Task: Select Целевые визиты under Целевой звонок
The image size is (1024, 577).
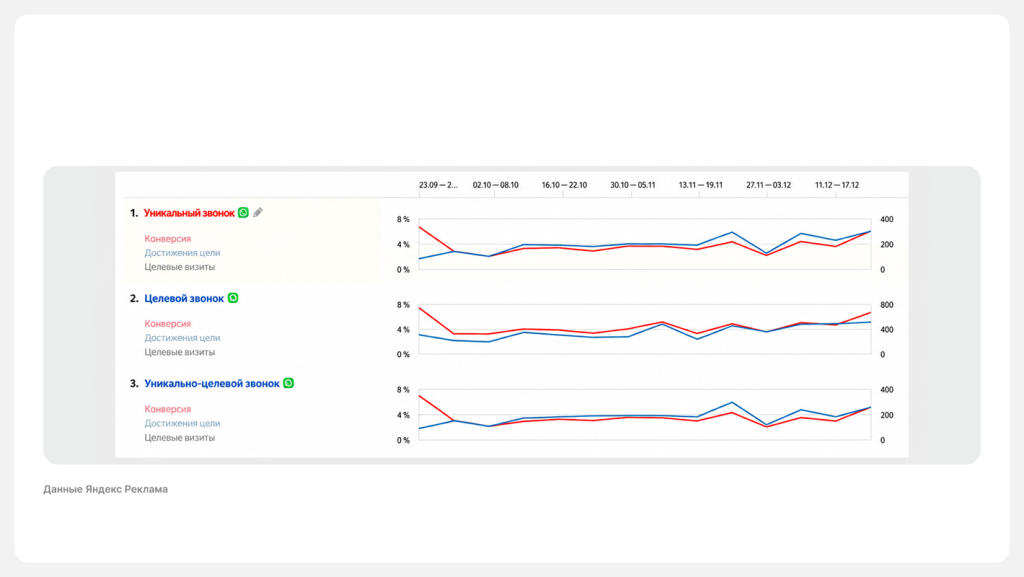Action: [180, 352]
